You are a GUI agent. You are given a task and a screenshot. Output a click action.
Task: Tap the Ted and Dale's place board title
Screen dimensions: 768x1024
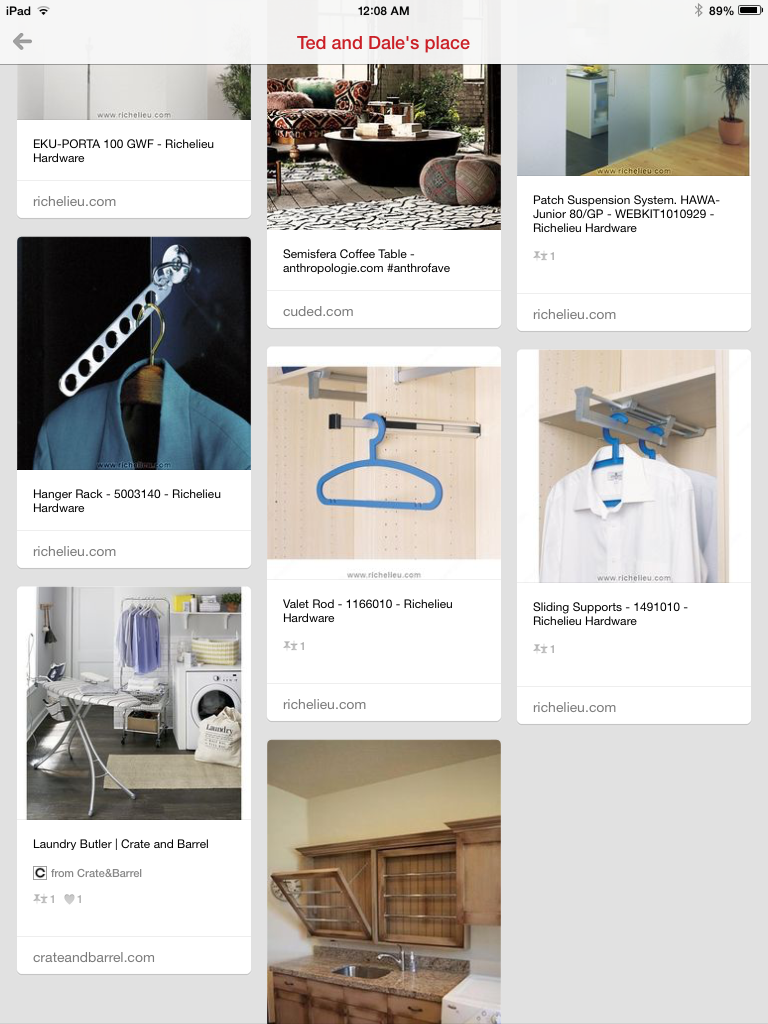coord(383,42)
